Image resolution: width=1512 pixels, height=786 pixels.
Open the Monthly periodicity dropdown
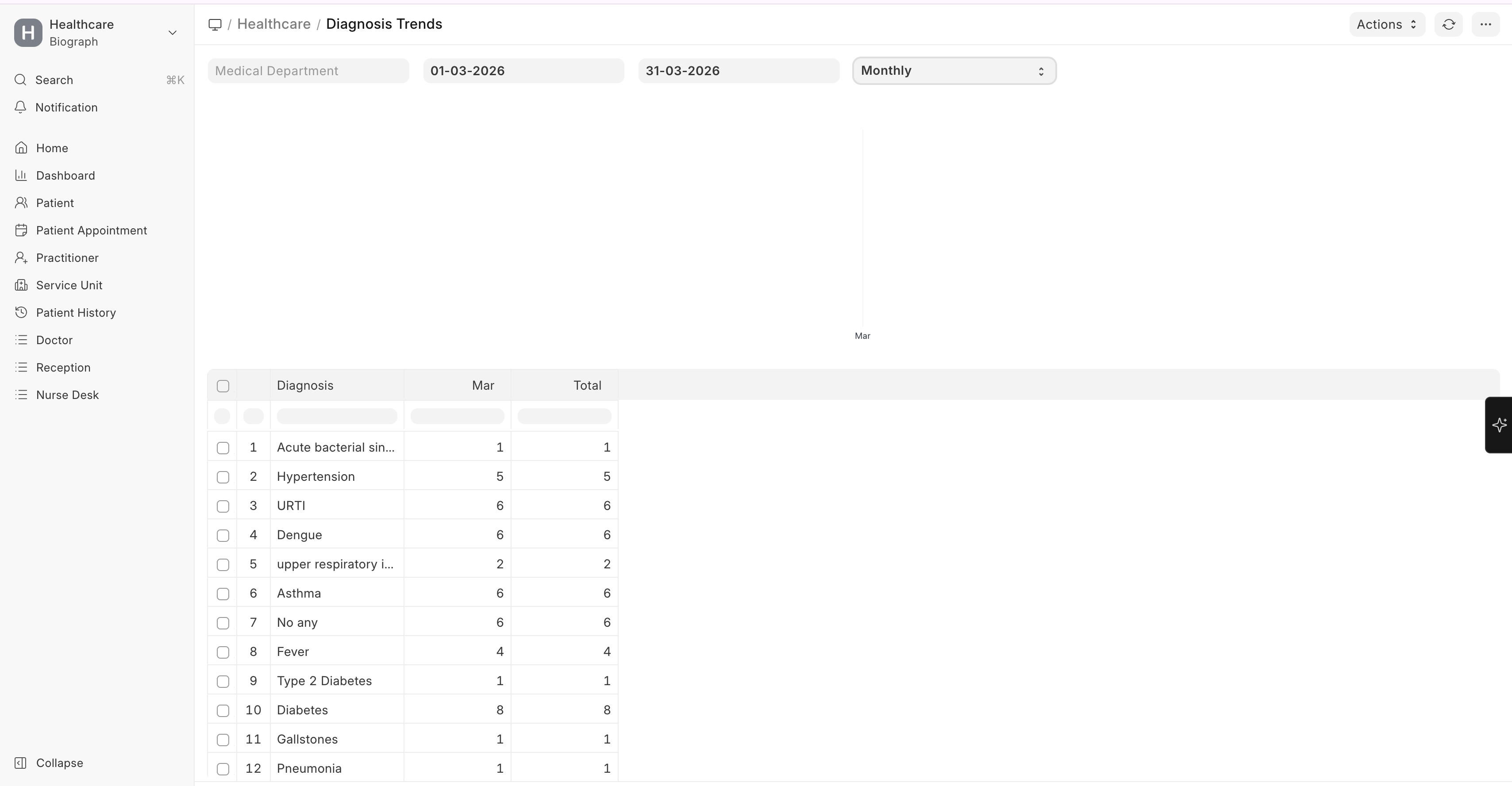pyautogui.click(x=953, y=71)
